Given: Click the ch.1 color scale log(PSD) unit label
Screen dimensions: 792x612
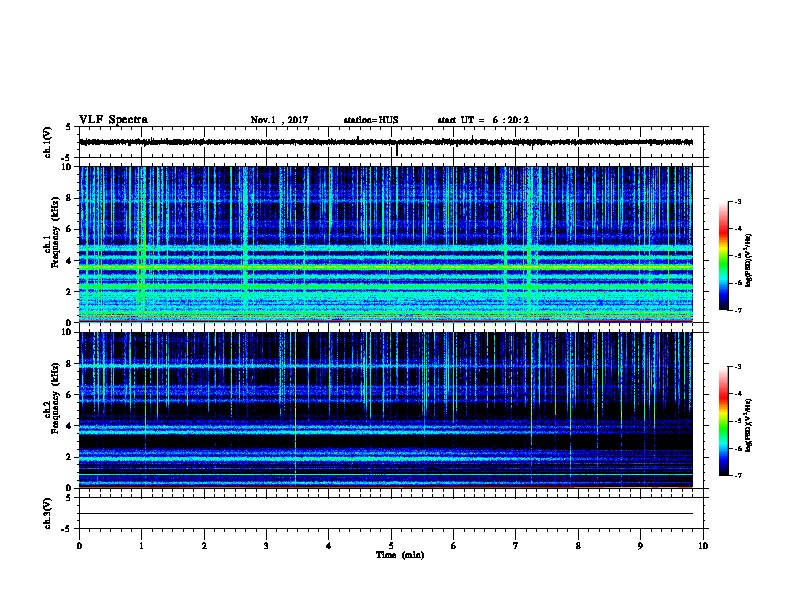Looking at the screenshot, I should (749, 260).
